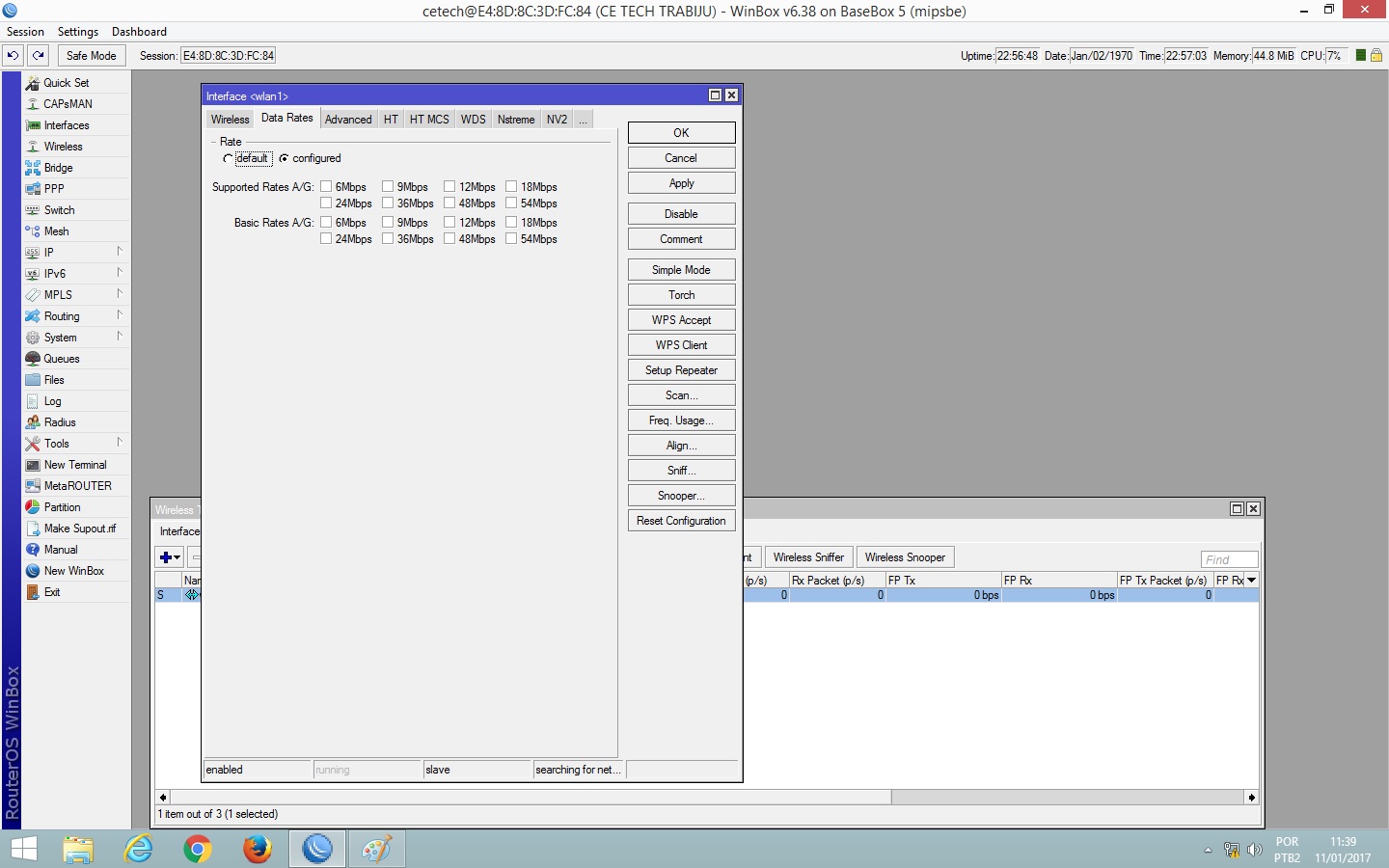Click the horizontal scrollbar right arrow

click(x=1251, y=798)
